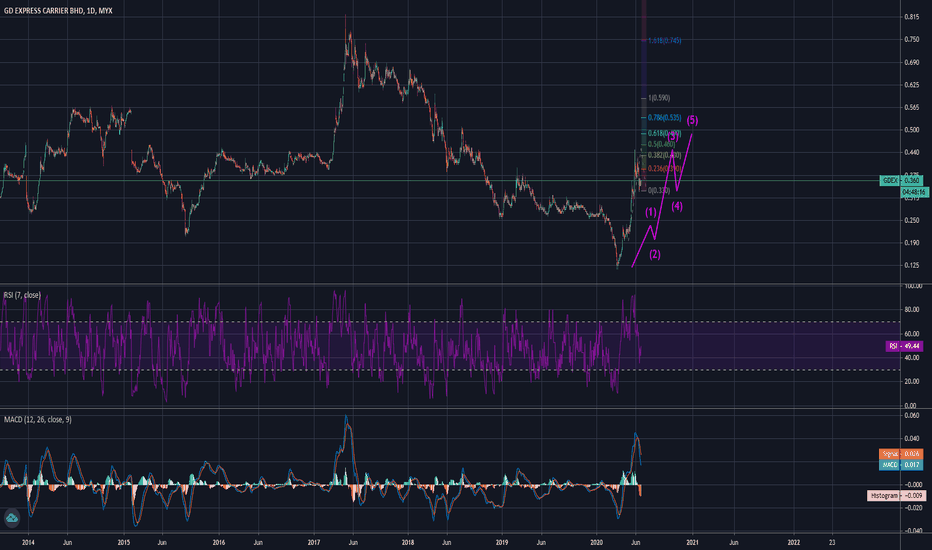Screen dimensions: 932x550
Task: Click the 0.750 price axis label
Action: [912, 40]
